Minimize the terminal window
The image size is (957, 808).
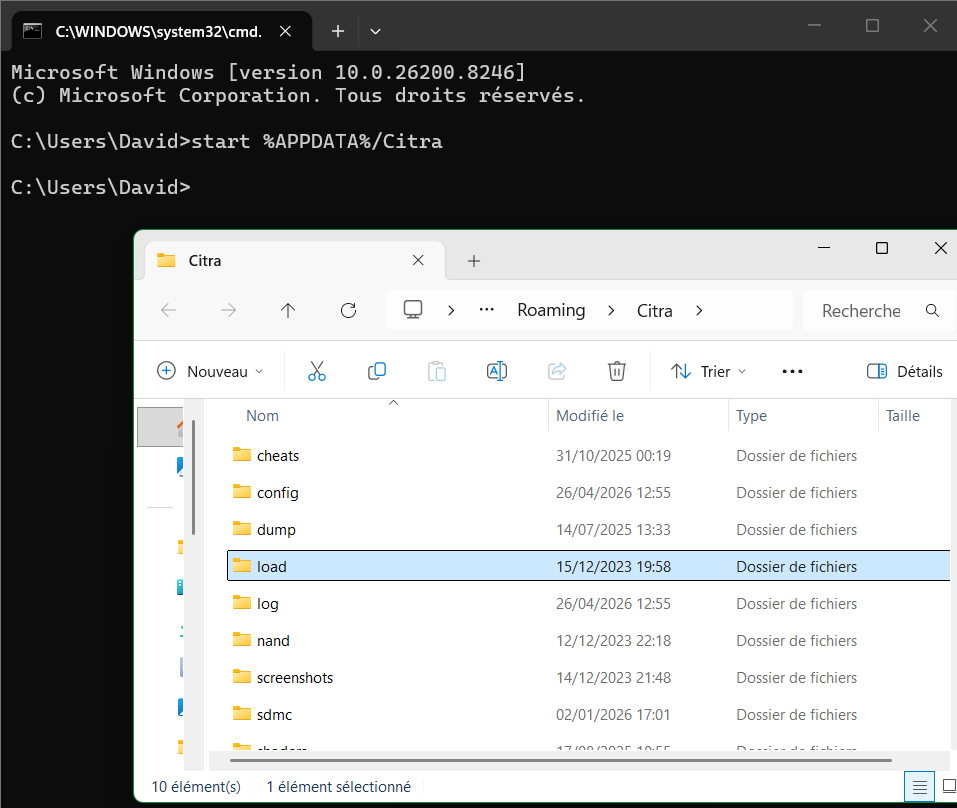(x=814, y=26)
